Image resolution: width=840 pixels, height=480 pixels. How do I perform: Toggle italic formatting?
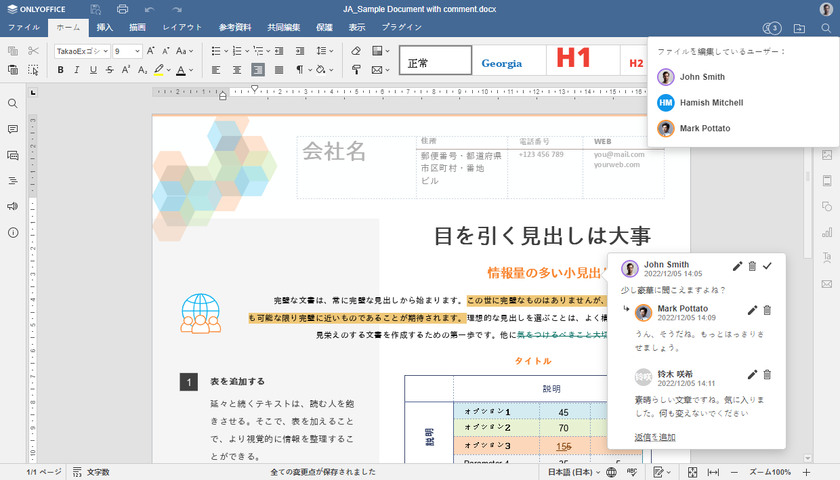[78, 70]
